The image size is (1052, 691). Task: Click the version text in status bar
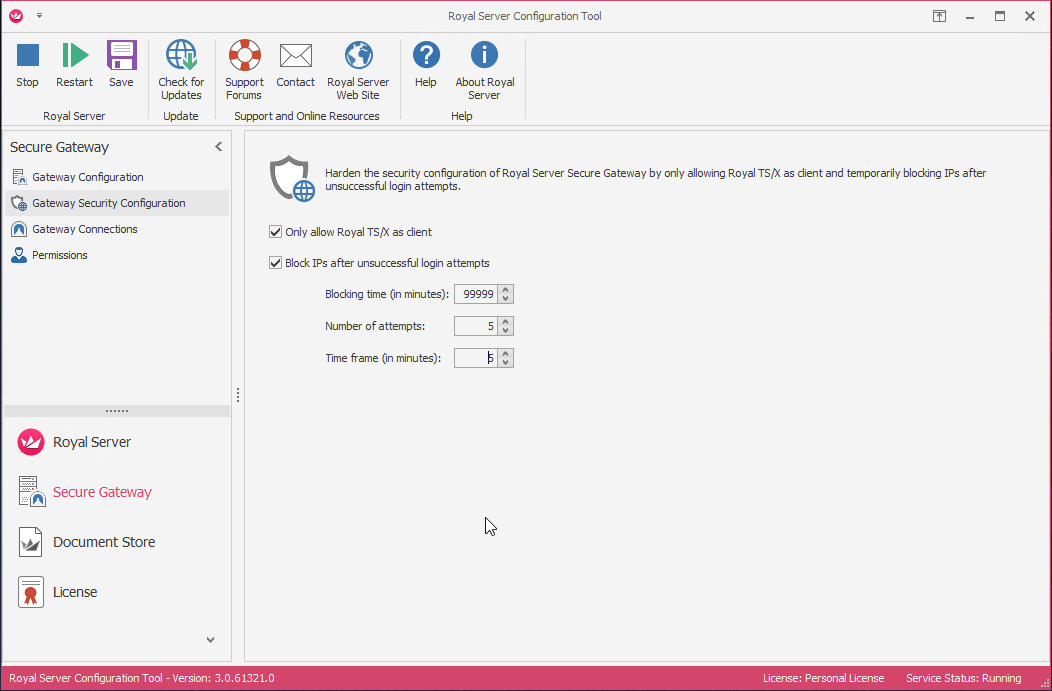[x=142, y=678]
